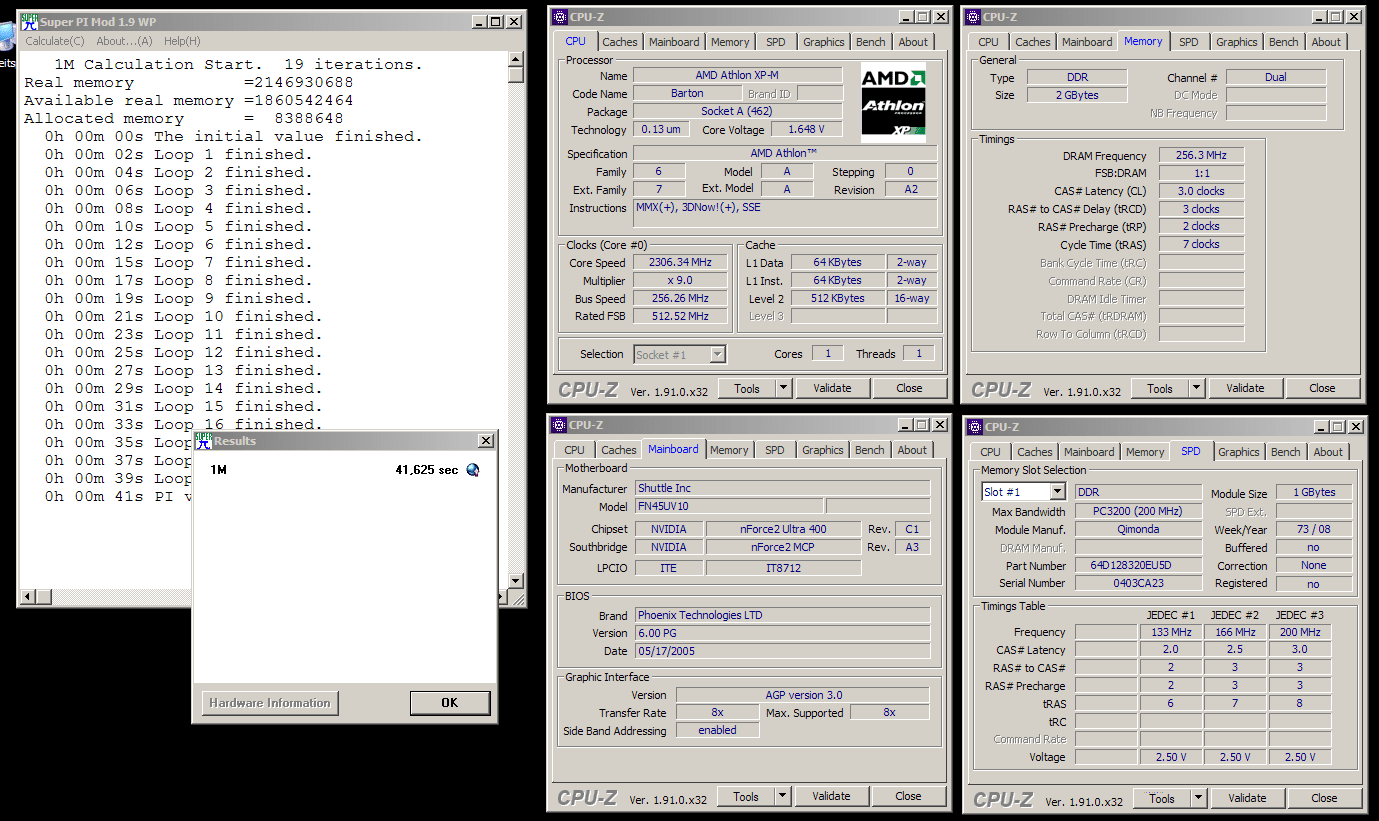Open Tools dropdown arrow in the CPU-Z Processor window
Screen dimensions: 1379x821
click(783, 388)
